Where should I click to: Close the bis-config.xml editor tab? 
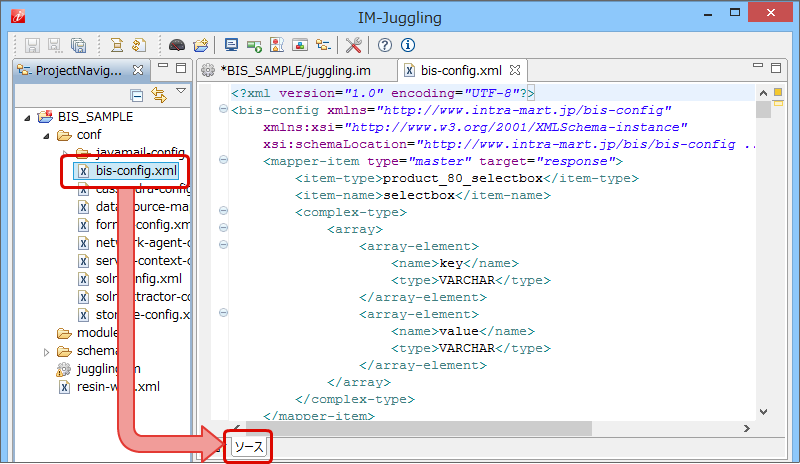(x=515, y=70)
